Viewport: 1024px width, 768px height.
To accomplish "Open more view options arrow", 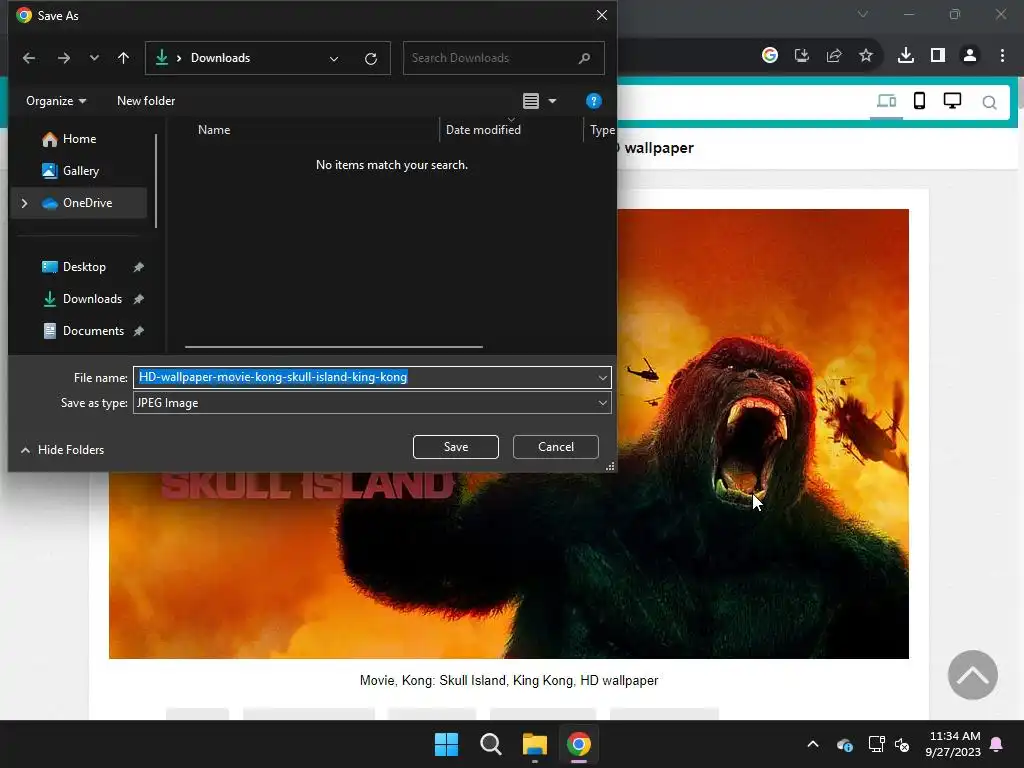I will (x=552, y=101).
